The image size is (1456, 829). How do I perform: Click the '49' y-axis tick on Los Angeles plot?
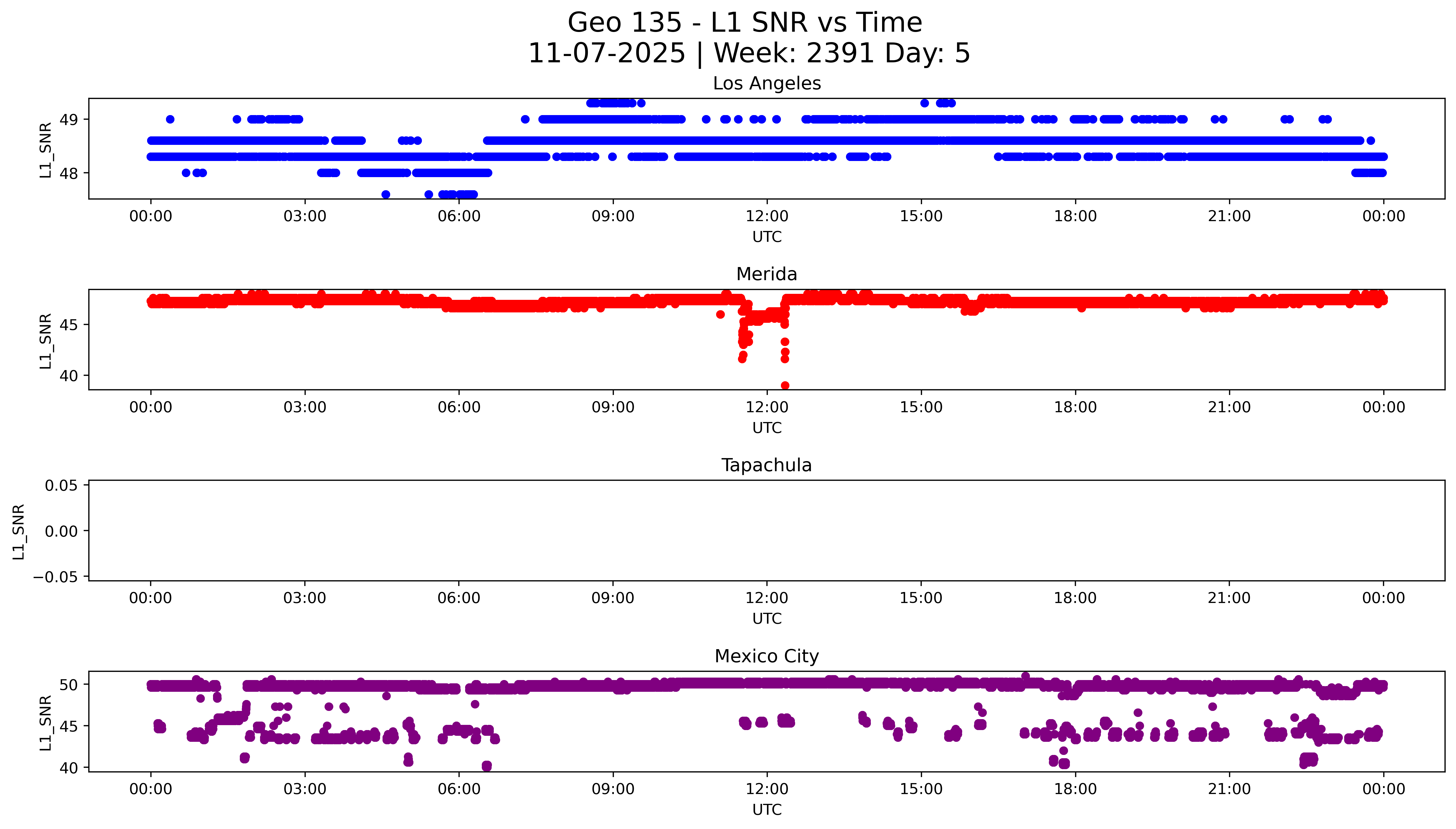click(x=68, y=119)
